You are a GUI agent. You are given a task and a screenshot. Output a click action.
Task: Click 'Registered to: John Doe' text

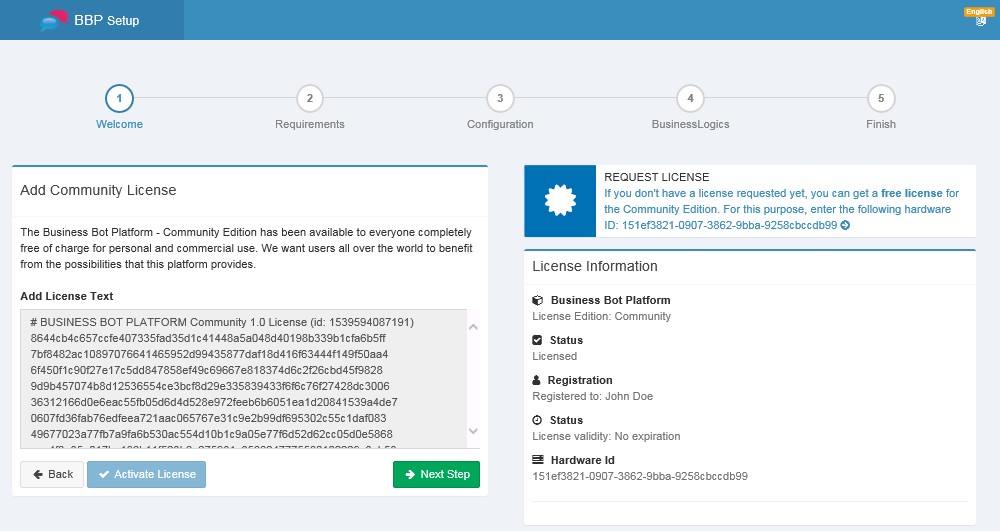pos(592,396)
